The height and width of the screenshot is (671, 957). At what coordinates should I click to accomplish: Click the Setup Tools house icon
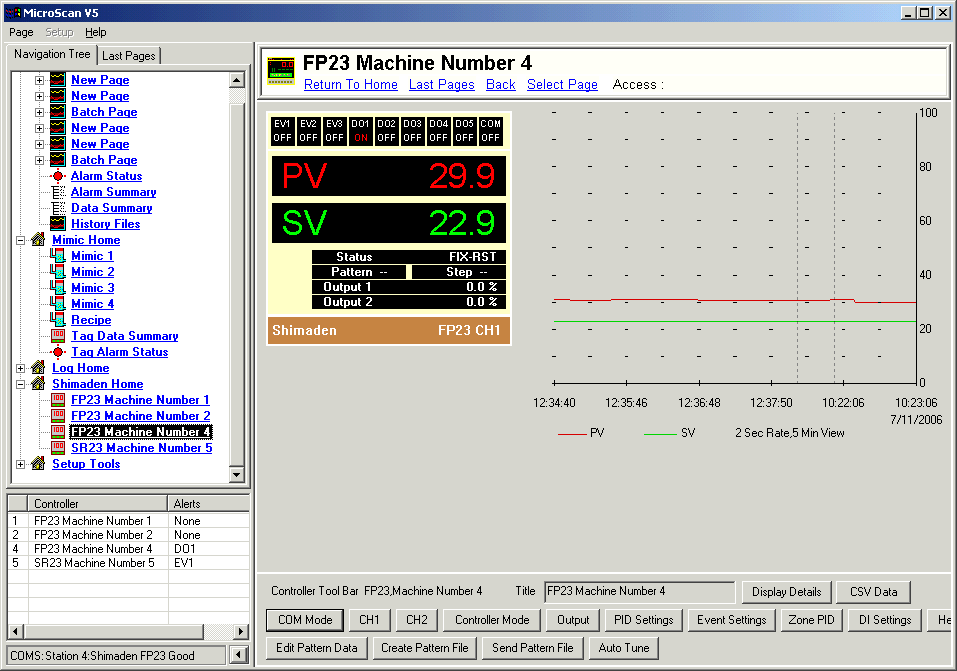click(38, 463)
